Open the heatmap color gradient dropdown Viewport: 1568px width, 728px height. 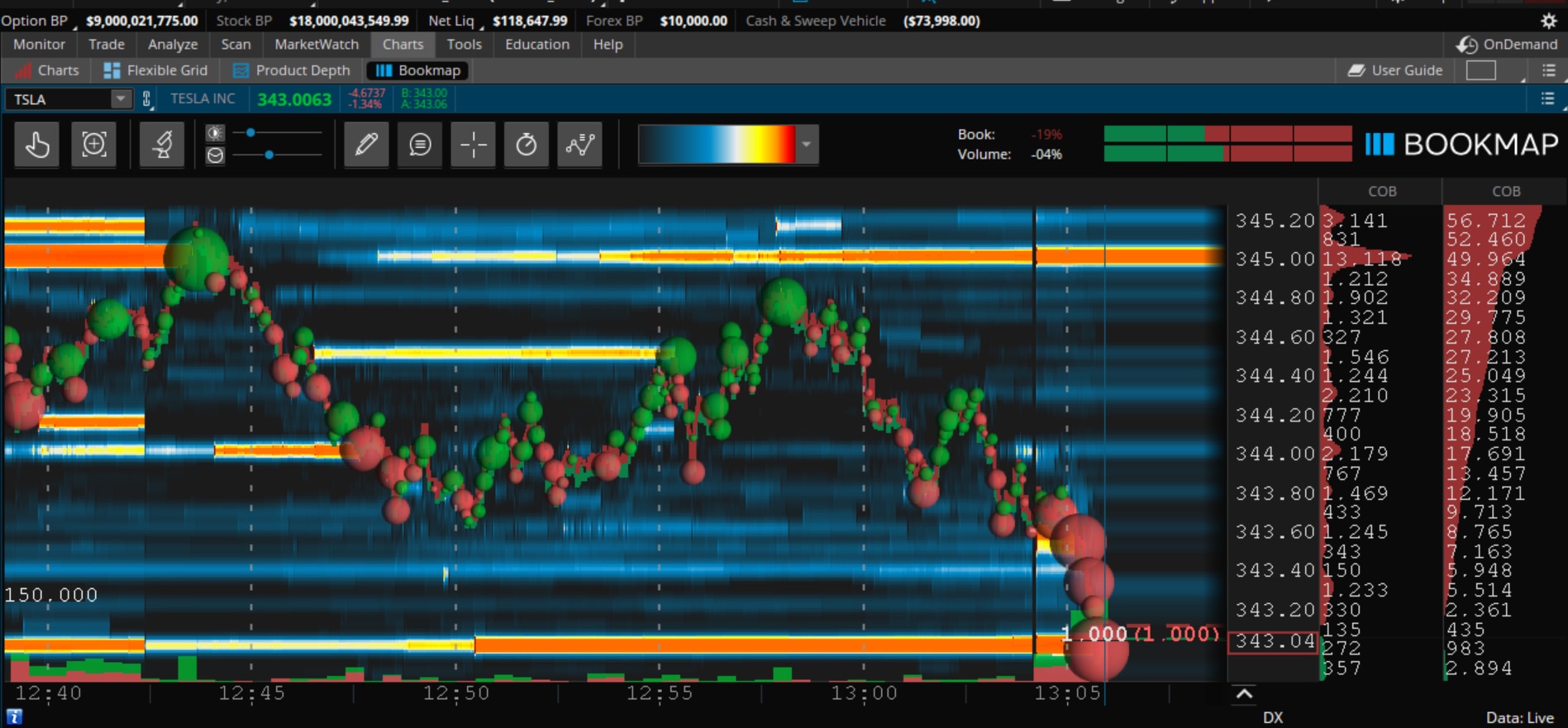pyautogui.click(x=807, y=145)
